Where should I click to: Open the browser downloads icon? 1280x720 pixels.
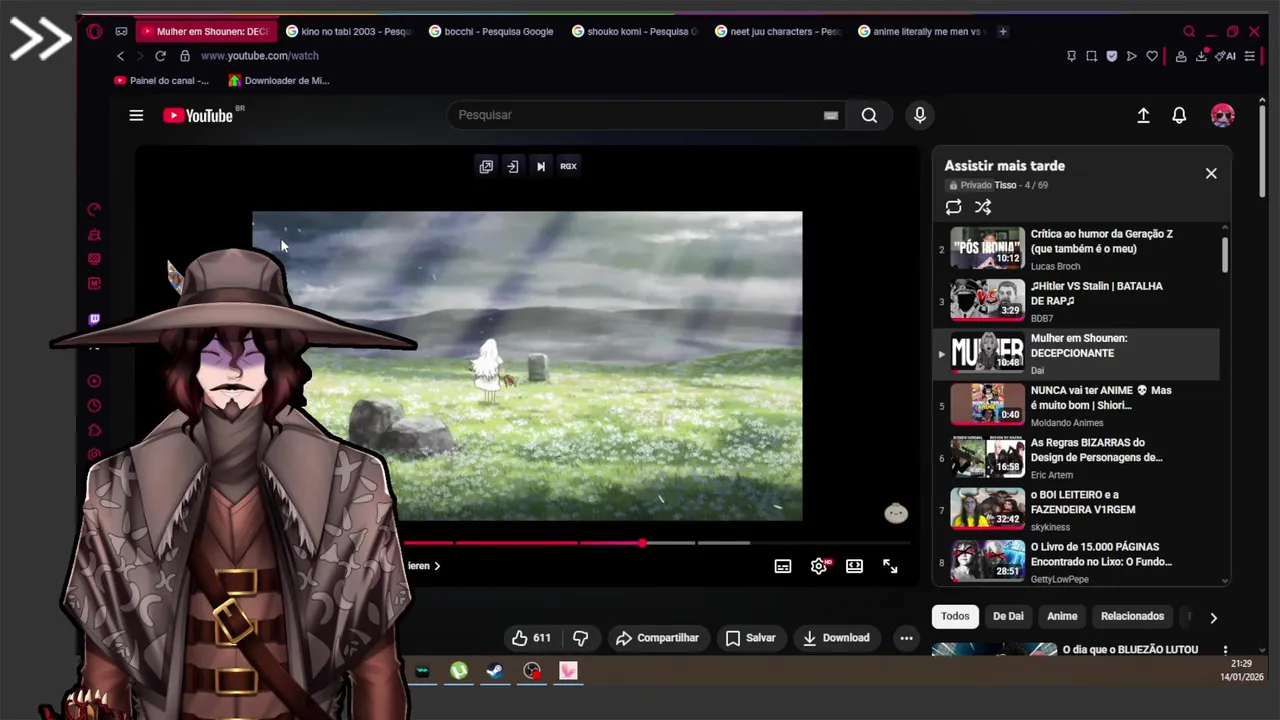tap(1201, 56)
